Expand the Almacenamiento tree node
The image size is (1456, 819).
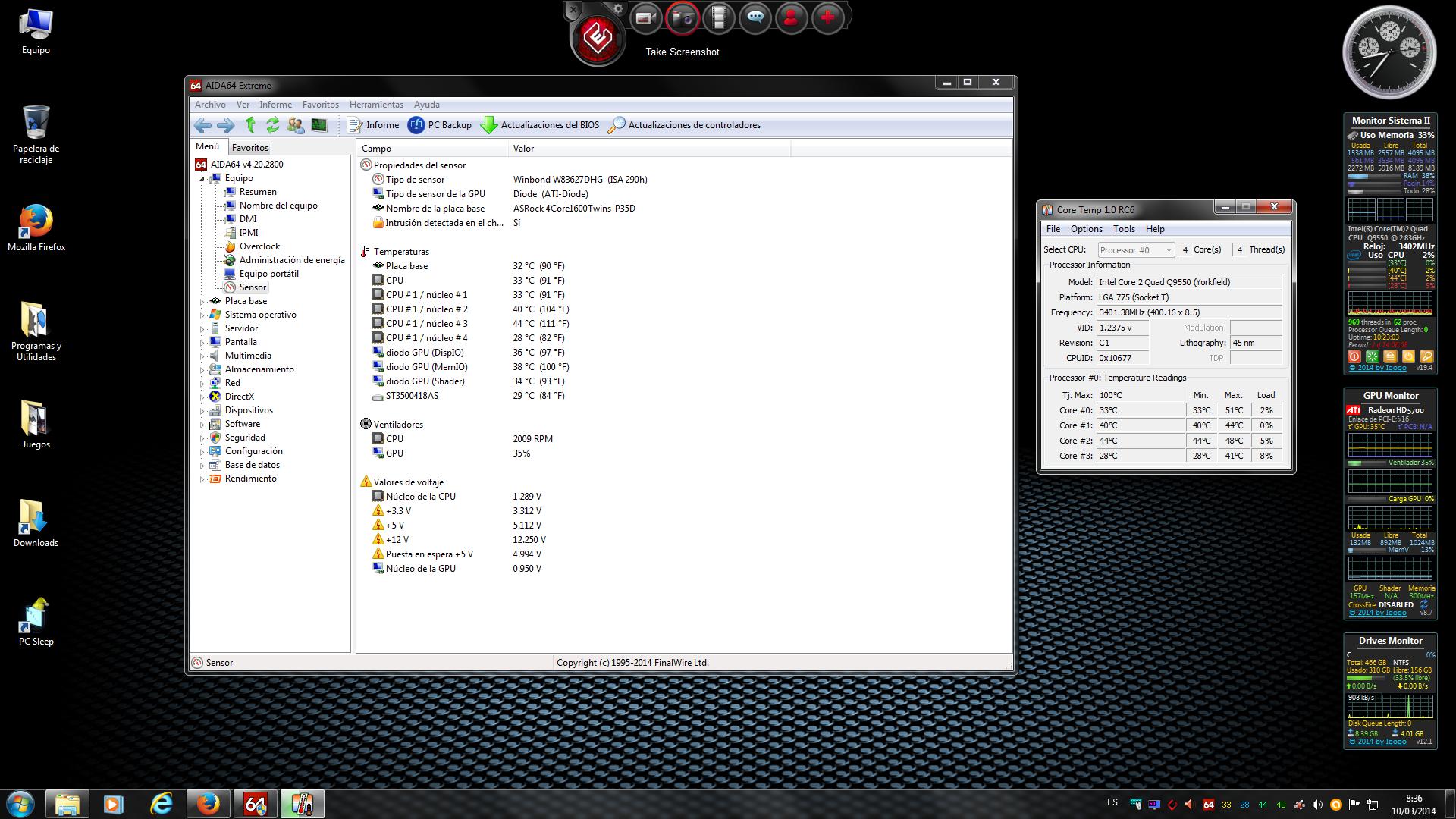(x=202, y=370)
